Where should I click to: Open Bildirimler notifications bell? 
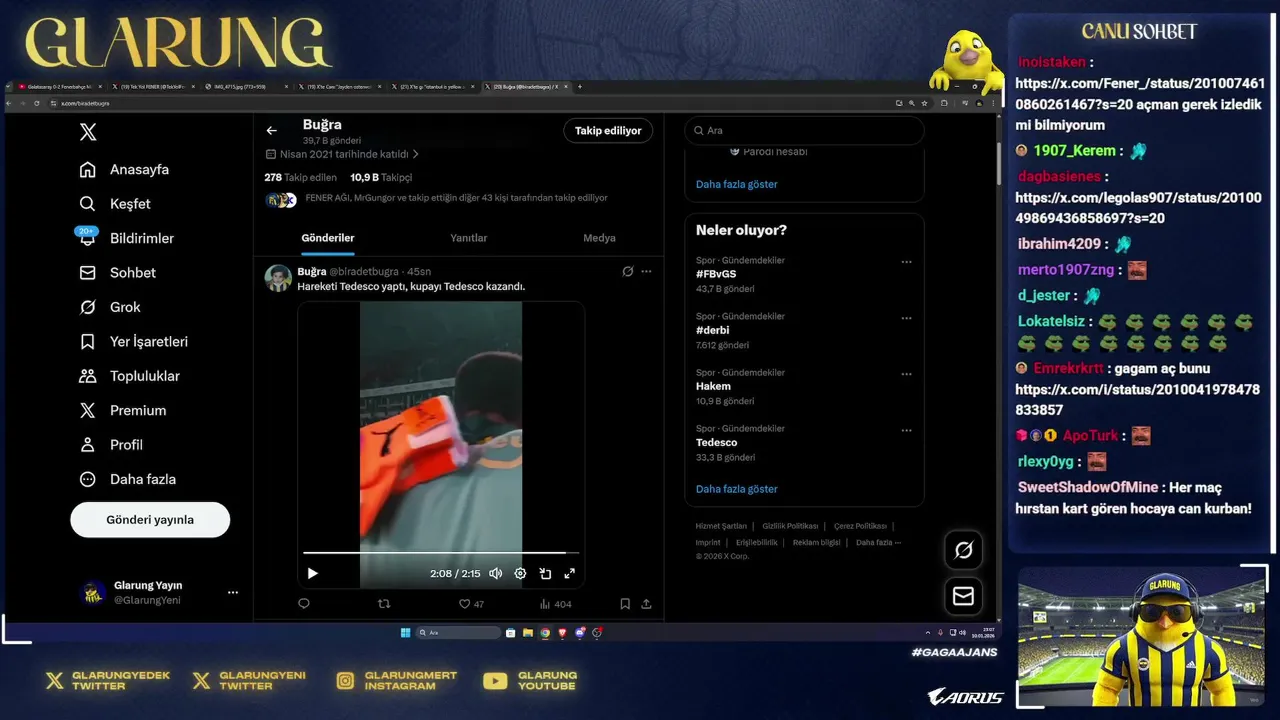coord(127,238)
